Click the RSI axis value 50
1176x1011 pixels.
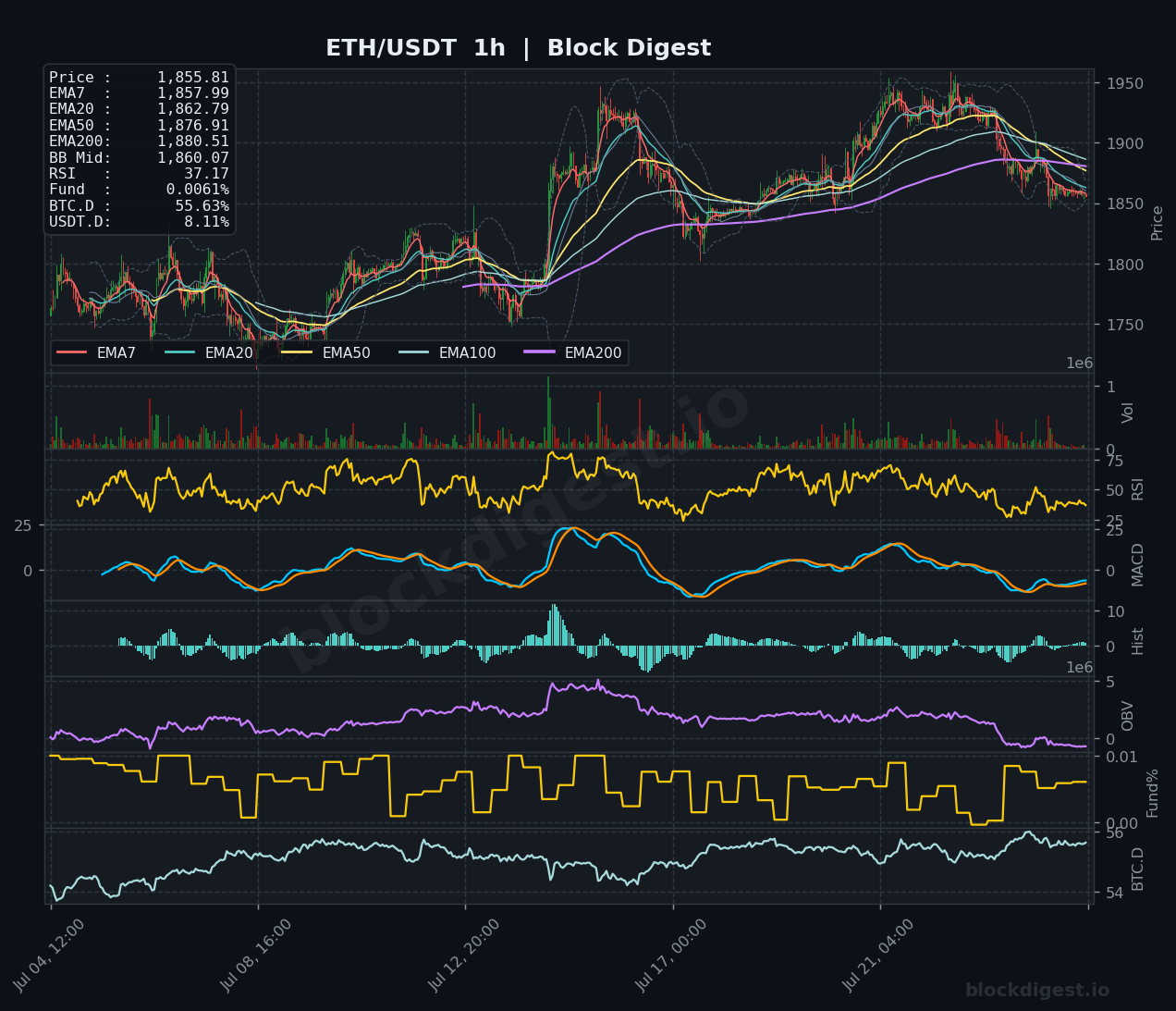point(1115,491)
